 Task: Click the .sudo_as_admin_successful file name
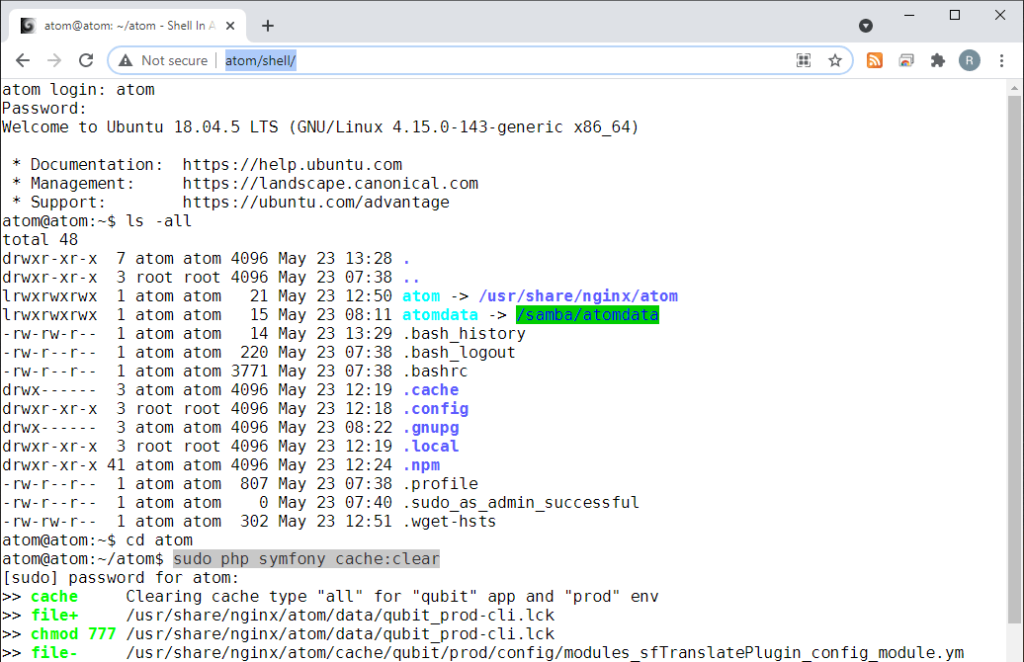520,503
